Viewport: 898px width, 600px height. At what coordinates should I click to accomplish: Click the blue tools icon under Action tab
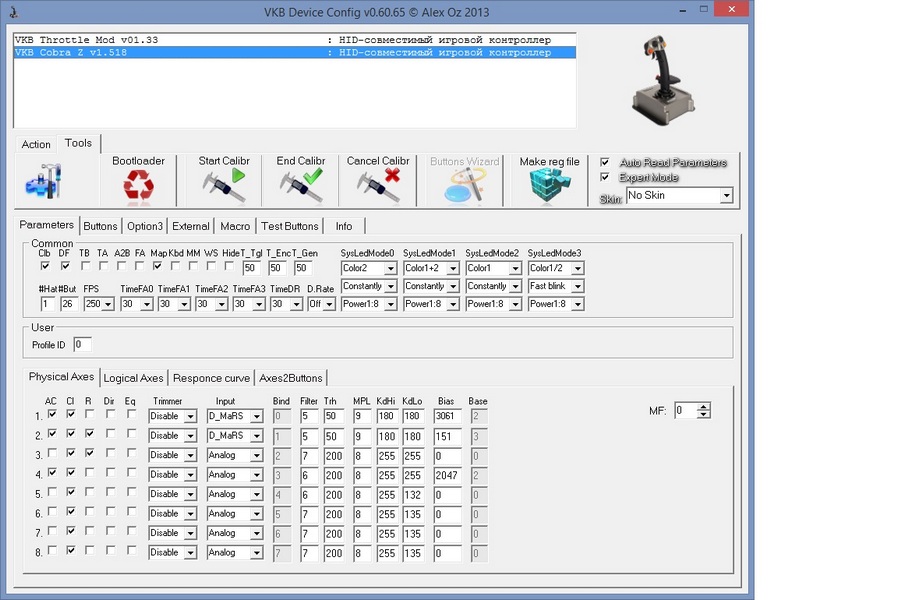coord(44,181)
